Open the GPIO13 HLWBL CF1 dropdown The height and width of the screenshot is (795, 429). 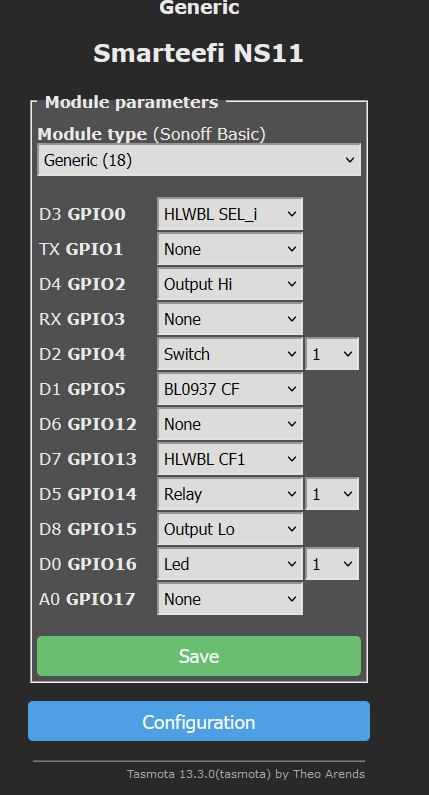230,459
